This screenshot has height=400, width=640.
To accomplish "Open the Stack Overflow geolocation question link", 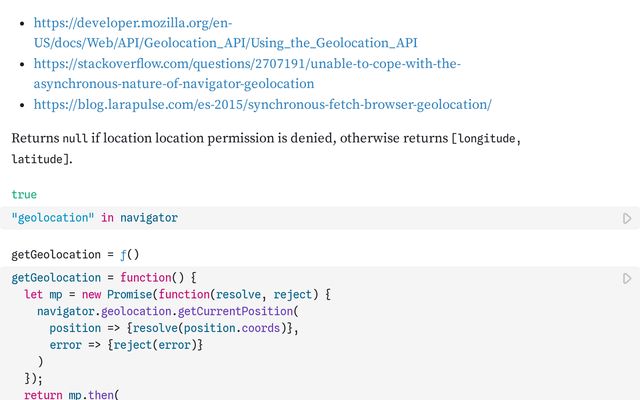I will (x=247, y=73).
